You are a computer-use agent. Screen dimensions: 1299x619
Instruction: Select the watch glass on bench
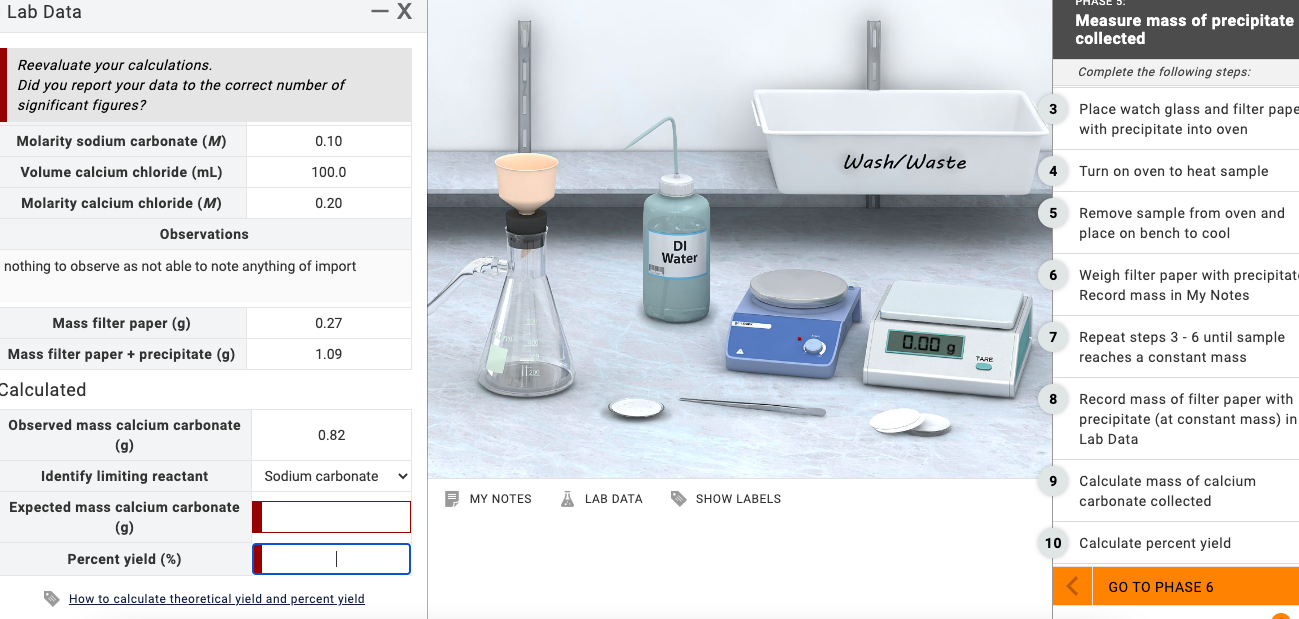tap(636, 407)
